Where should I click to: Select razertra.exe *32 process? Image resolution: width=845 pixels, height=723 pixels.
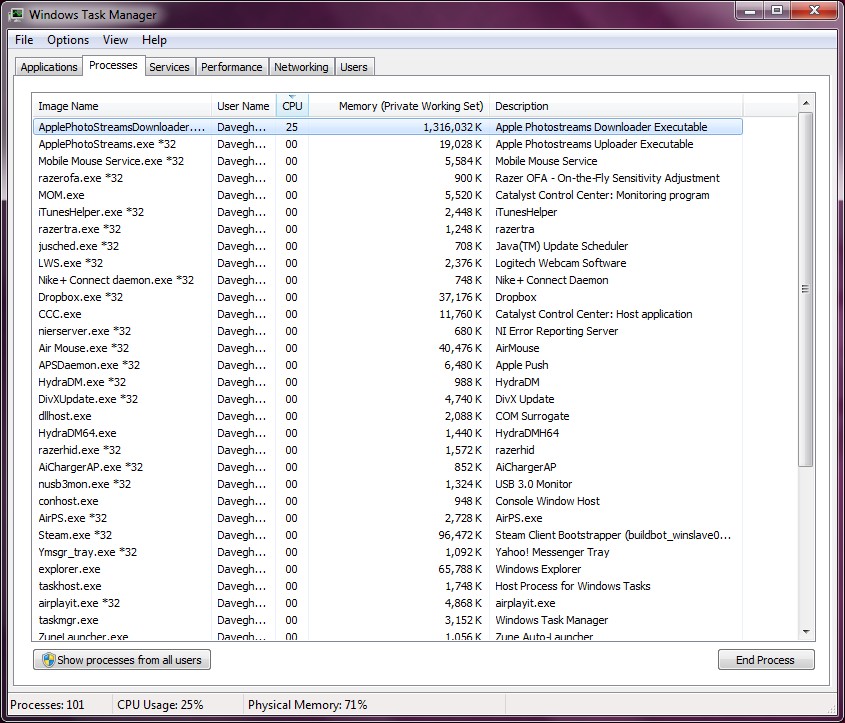[387, 229]
